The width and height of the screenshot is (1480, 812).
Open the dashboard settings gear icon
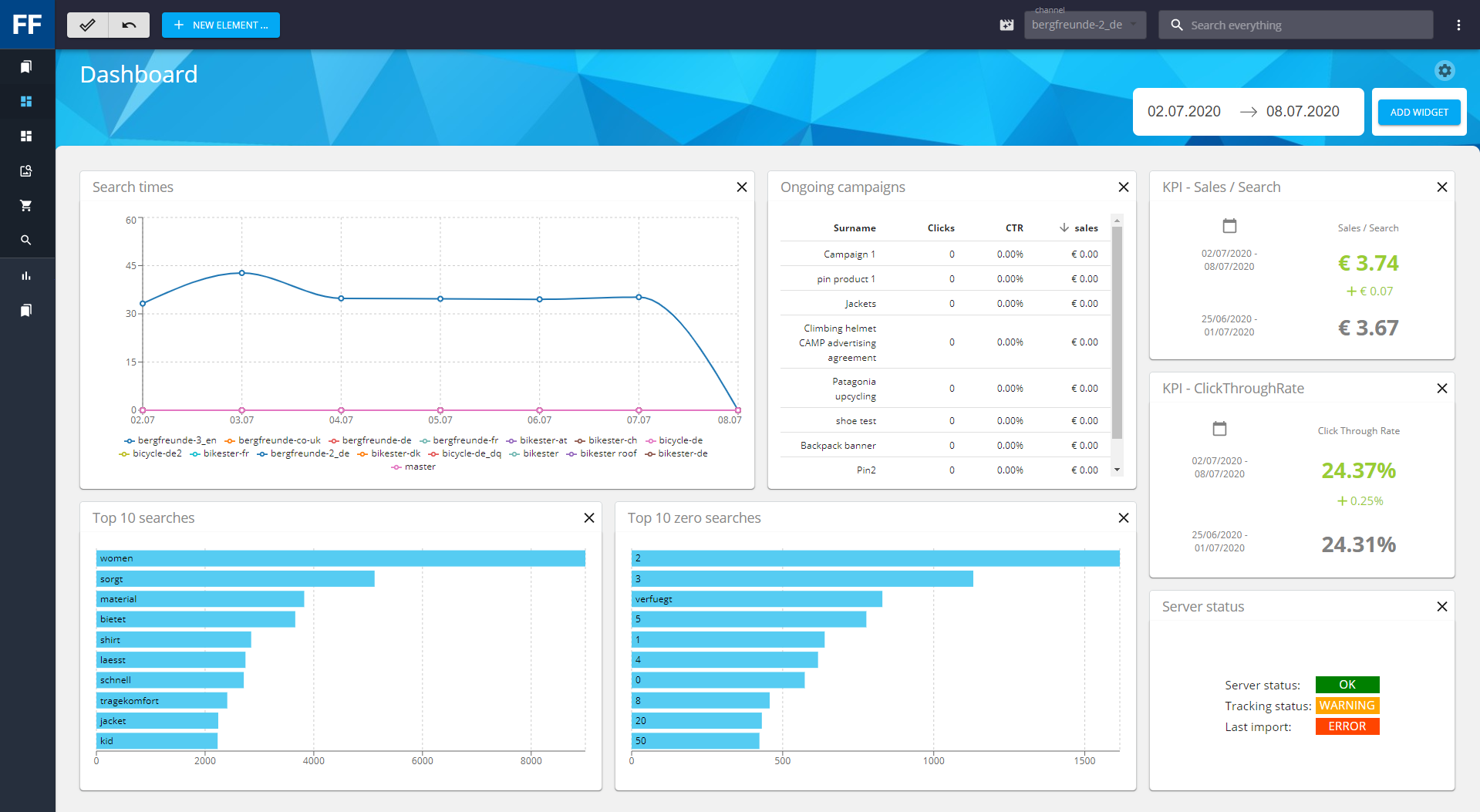[1445, 70]
